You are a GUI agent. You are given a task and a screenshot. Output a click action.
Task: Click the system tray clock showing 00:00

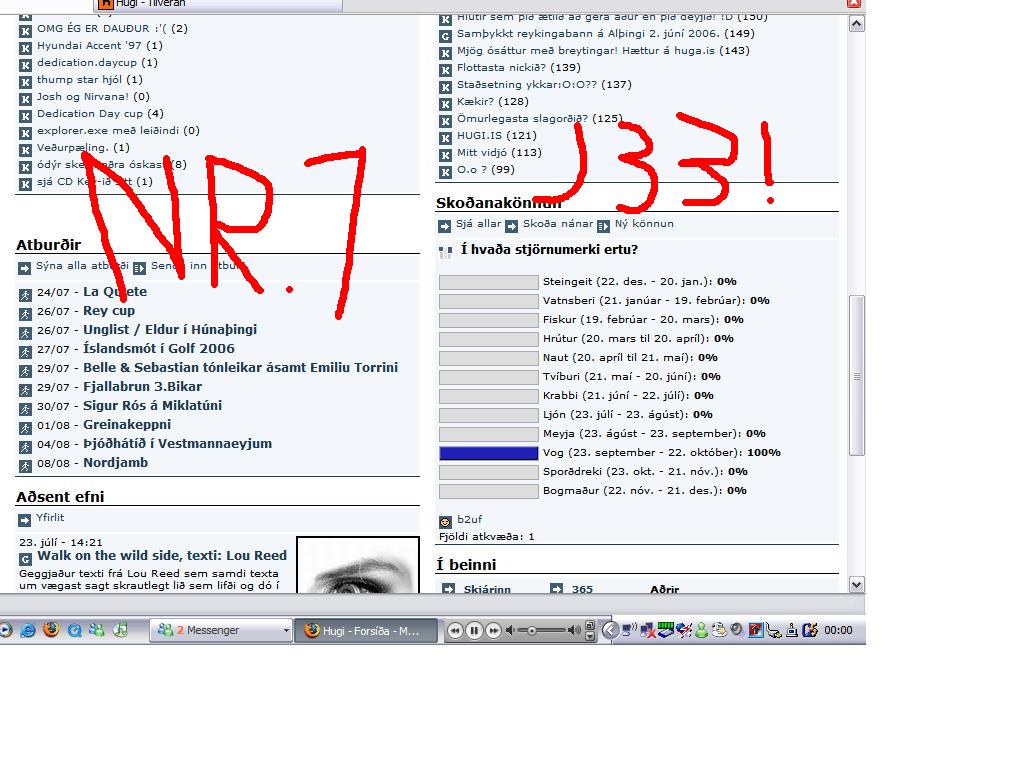tap(838, 630)
